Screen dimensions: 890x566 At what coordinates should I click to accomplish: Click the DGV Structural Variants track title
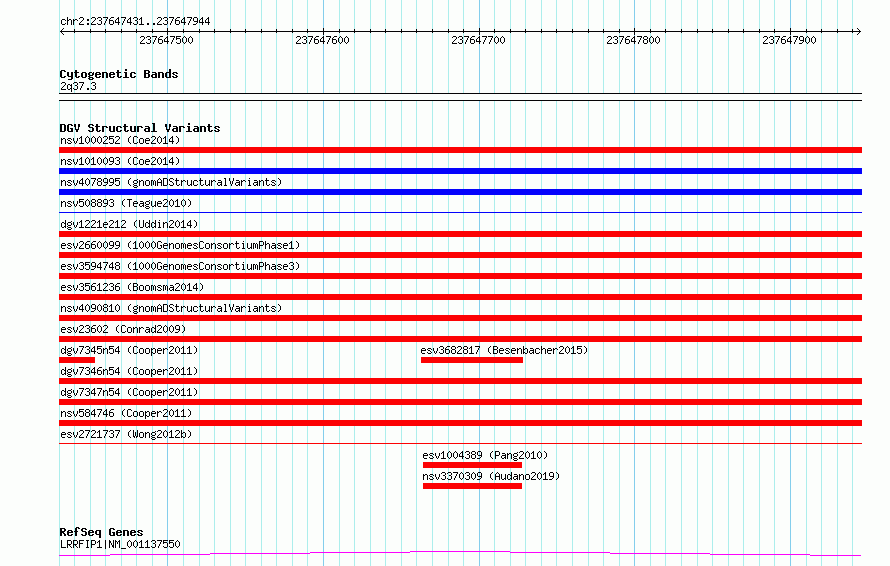pos(140,128)
